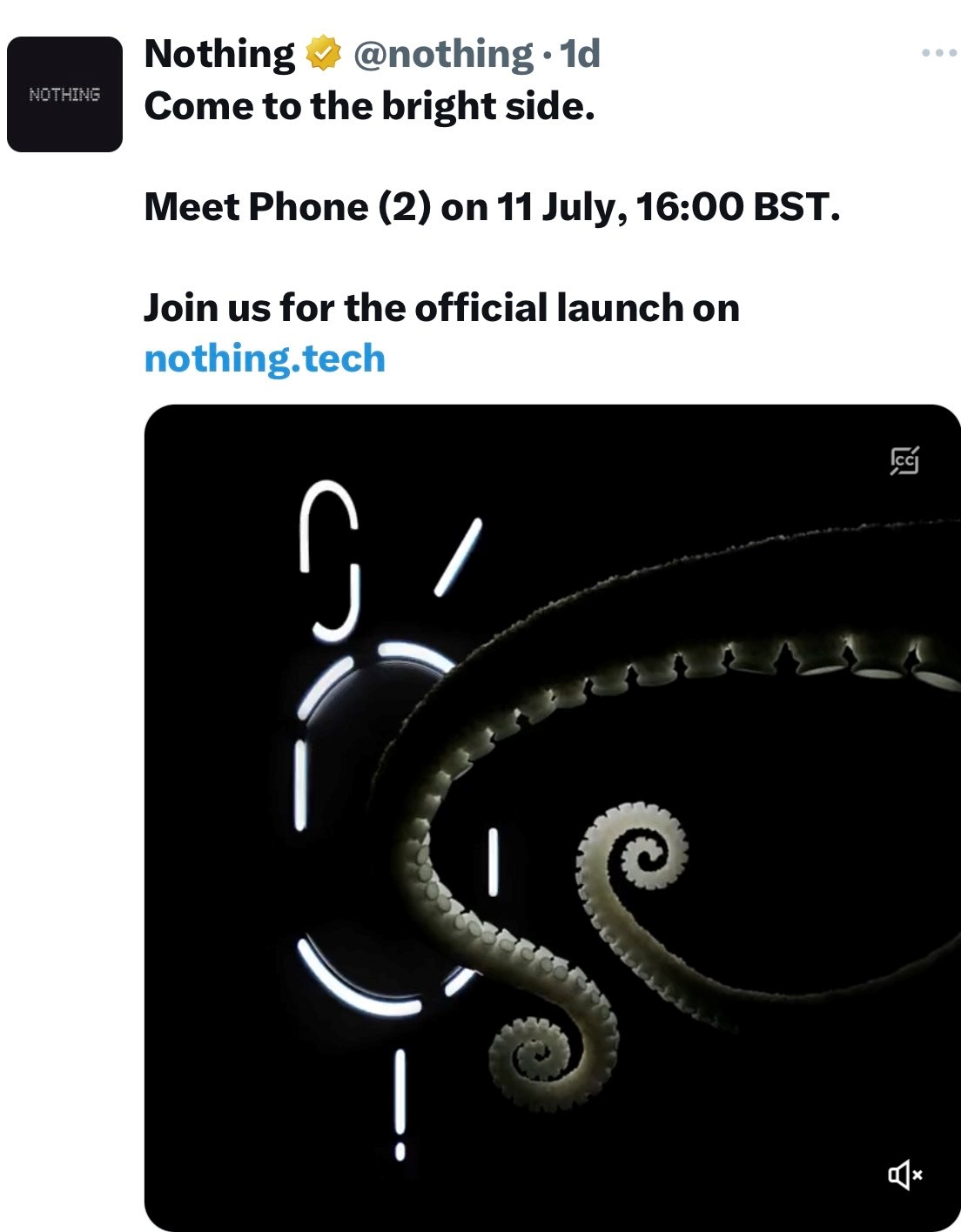Click the Nothing display name
The width and height of the screenshot is (961, 1232).
(x=219, y=54)
